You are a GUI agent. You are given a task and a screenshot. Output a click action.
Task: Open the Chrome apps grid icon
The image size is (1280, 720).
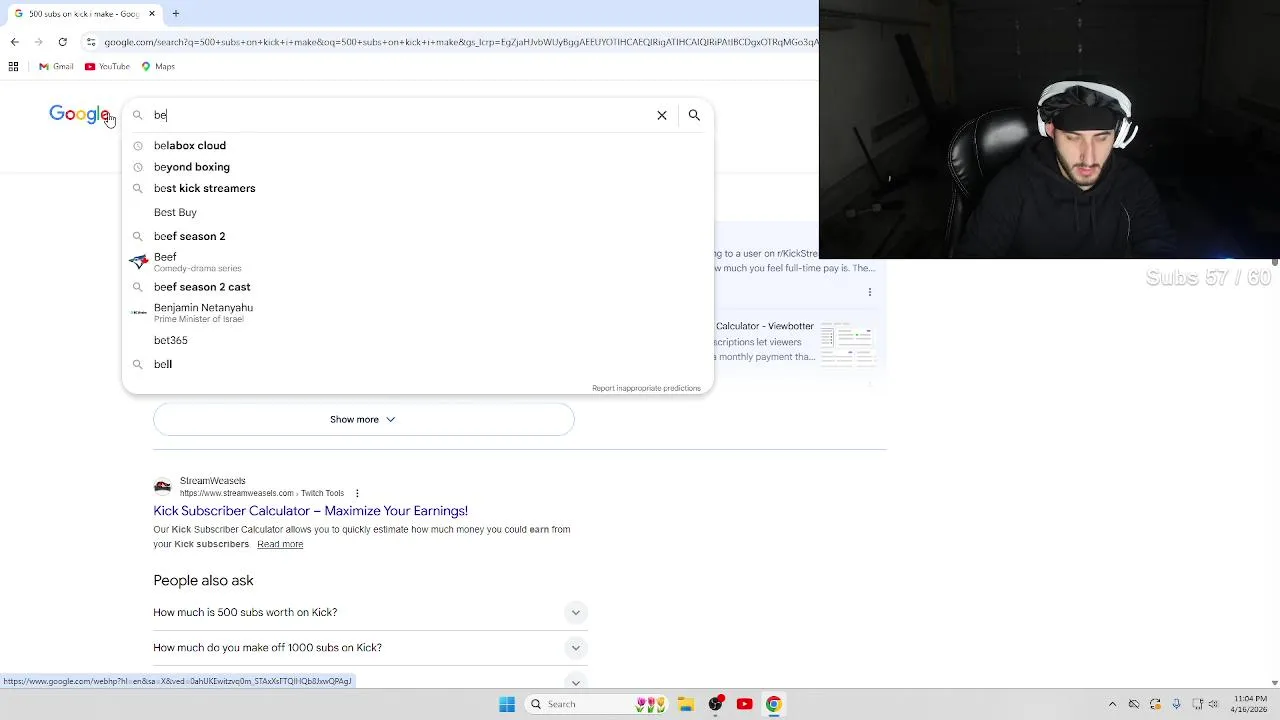click(x=14, y=66)
